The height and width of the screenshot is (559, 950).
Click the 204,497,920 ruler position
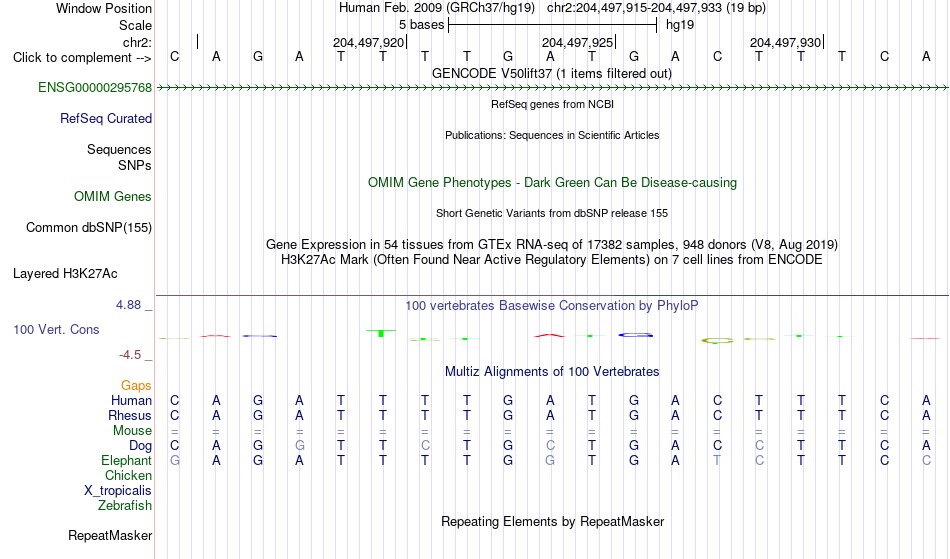(x=368, y=42)
